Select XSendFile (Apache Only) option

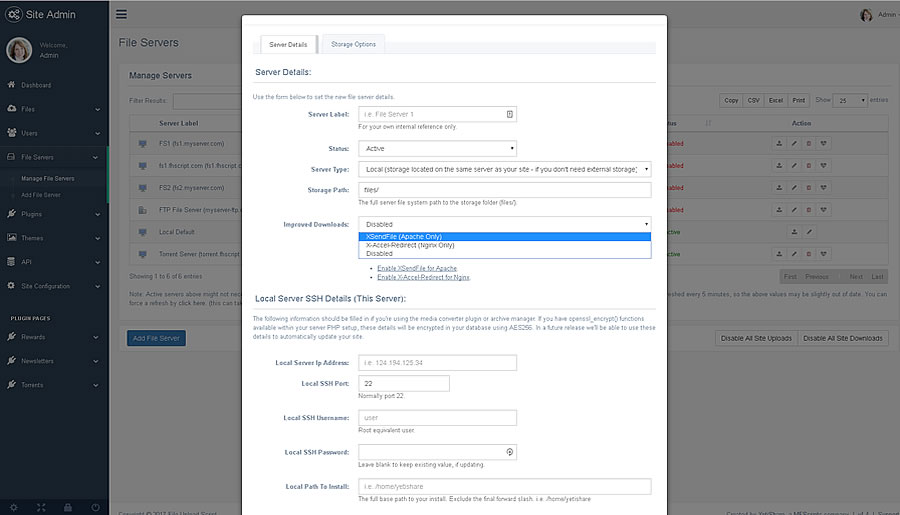pos(505,237)
